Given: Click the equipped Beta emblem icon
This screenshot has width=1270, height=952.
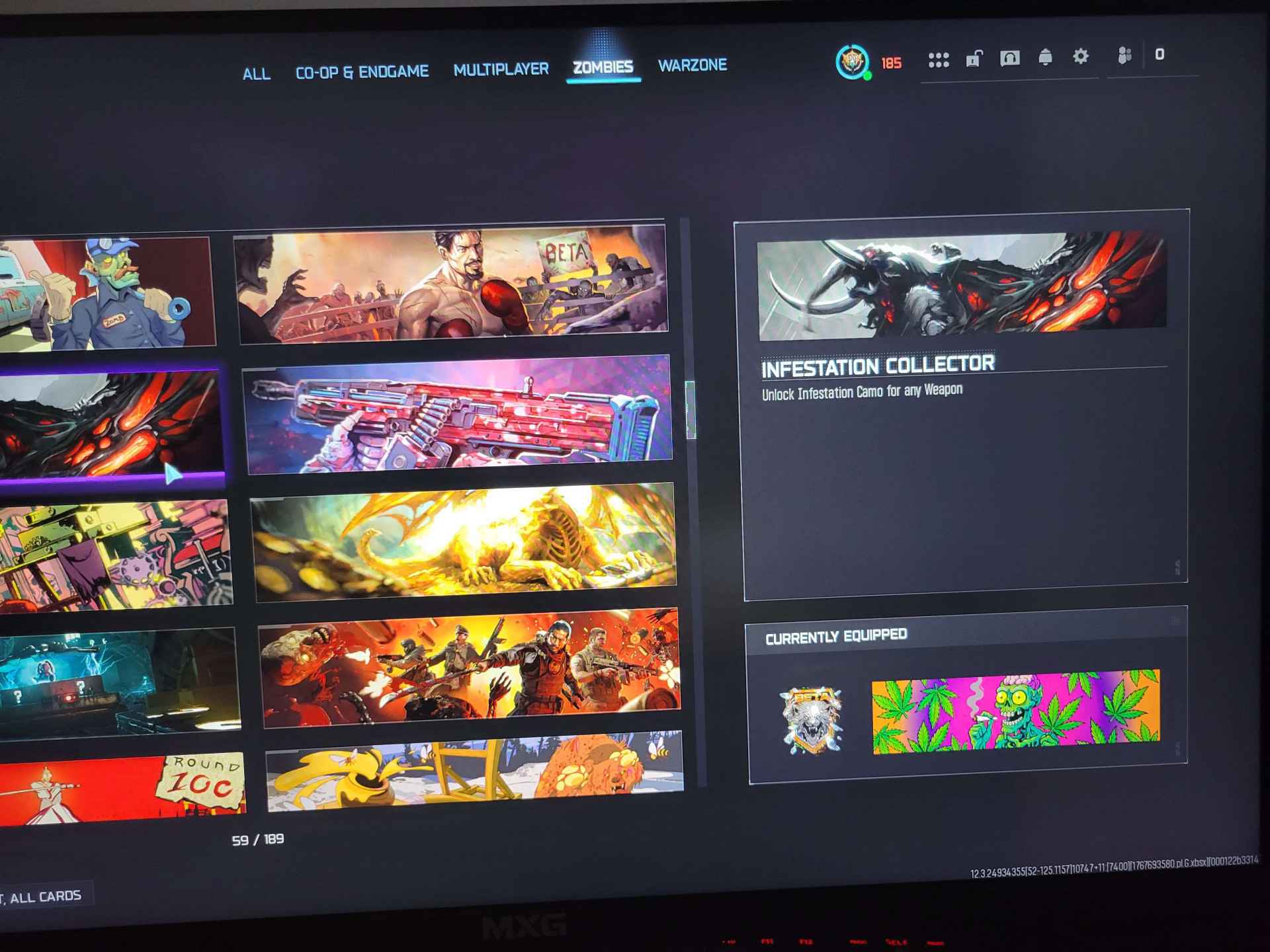Looking at the screenshot, I should pyautogui.click(x=811, y=721).
